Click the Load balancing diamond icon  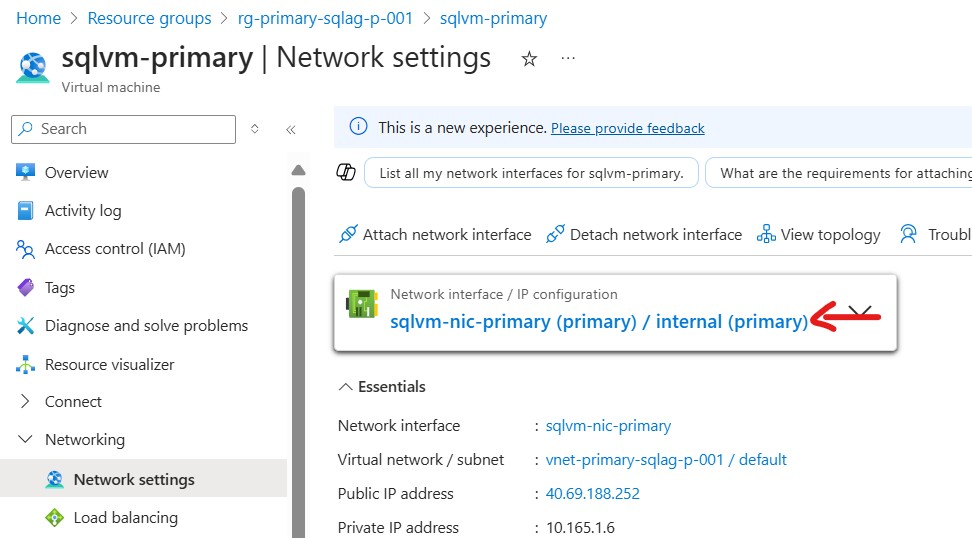(55, 518)
